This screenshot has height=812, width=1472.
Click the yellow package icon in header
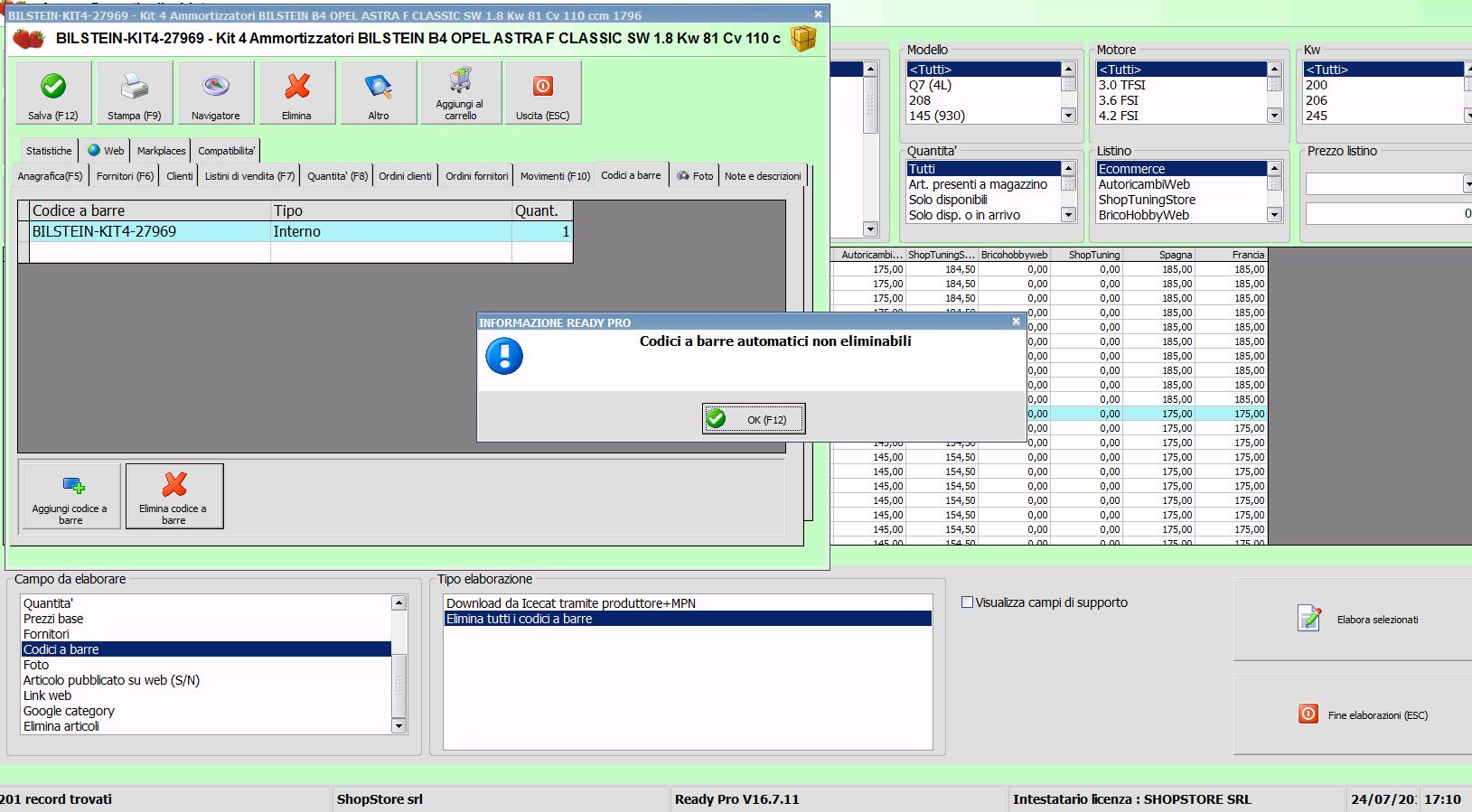(x=802, y=38)
